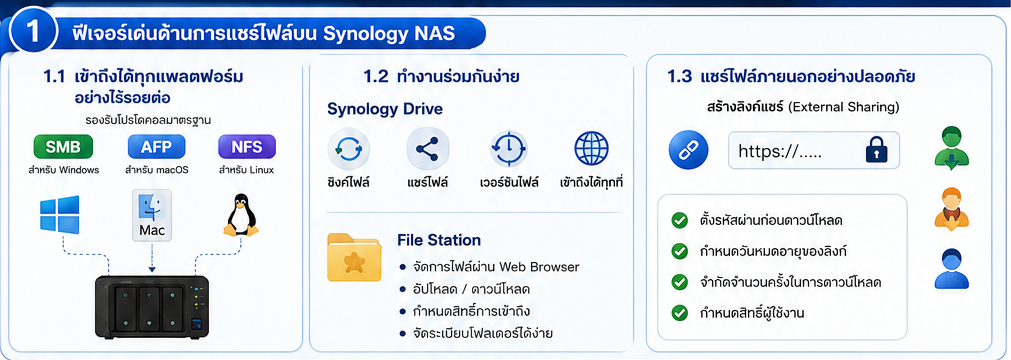The image size is (1011, 360).
Task: Click the Synology NAS device image
Action: 152,307
